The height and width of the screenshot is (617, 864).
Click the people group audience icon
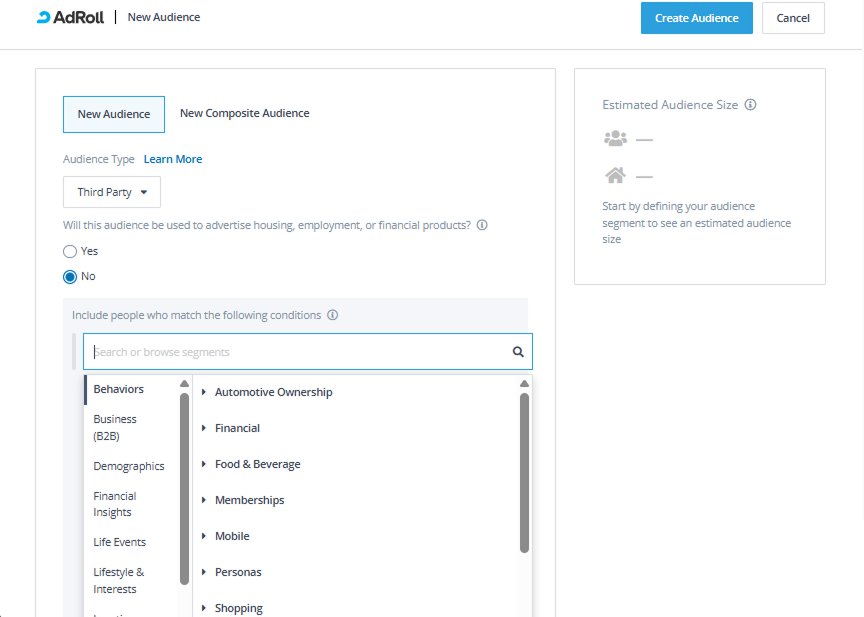pyautogui.click(x=615, y=139)
